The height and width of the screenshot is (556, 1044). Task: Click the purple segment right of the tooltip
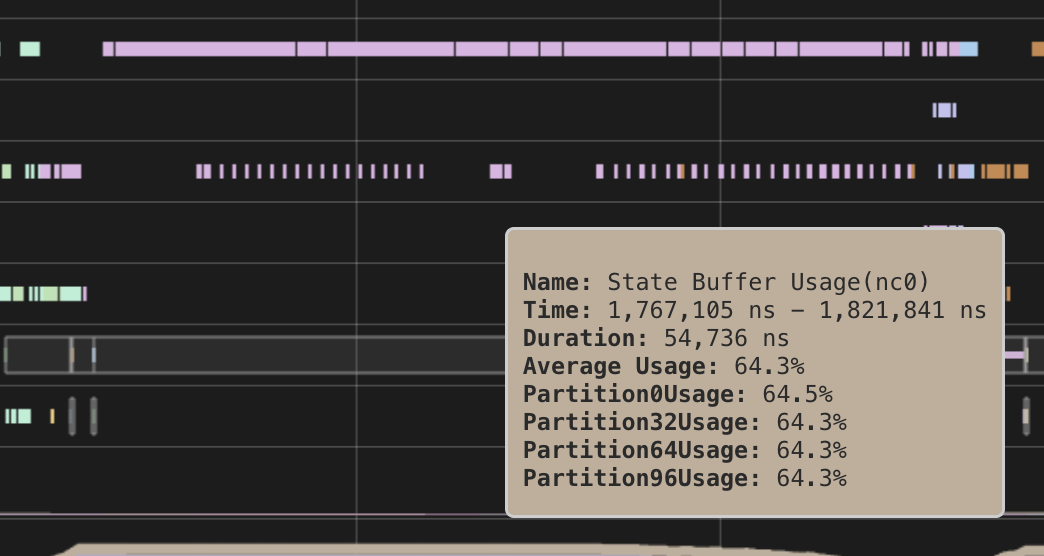(1014, 355)
